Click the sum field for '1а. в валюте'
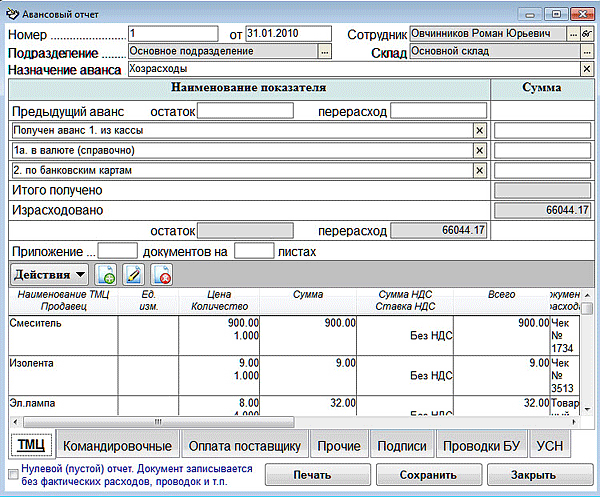The height and width of the screenshot is (497, 600). [542, 151]
